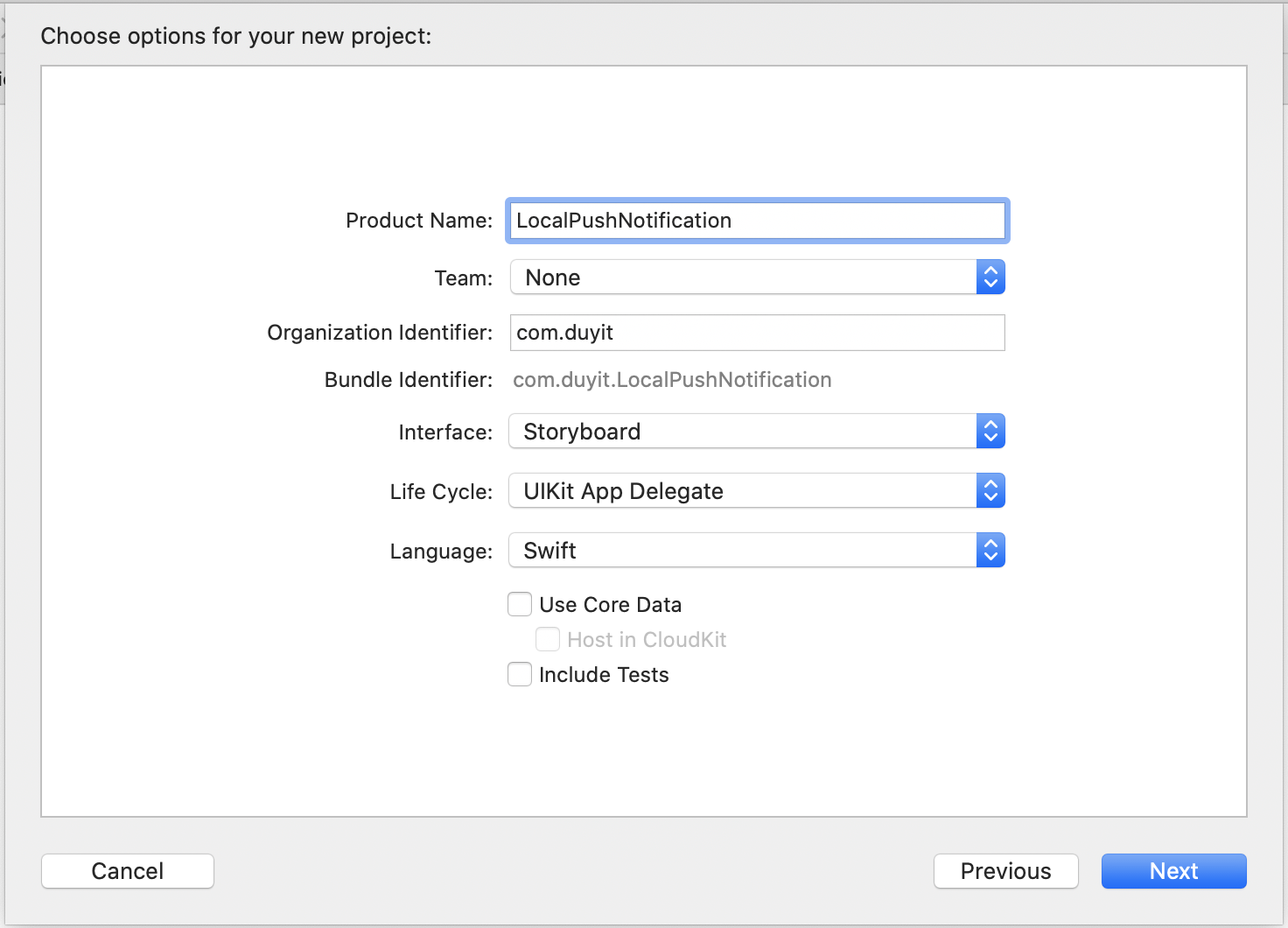Click the blue arrows on the Team selector

(990, 278)
